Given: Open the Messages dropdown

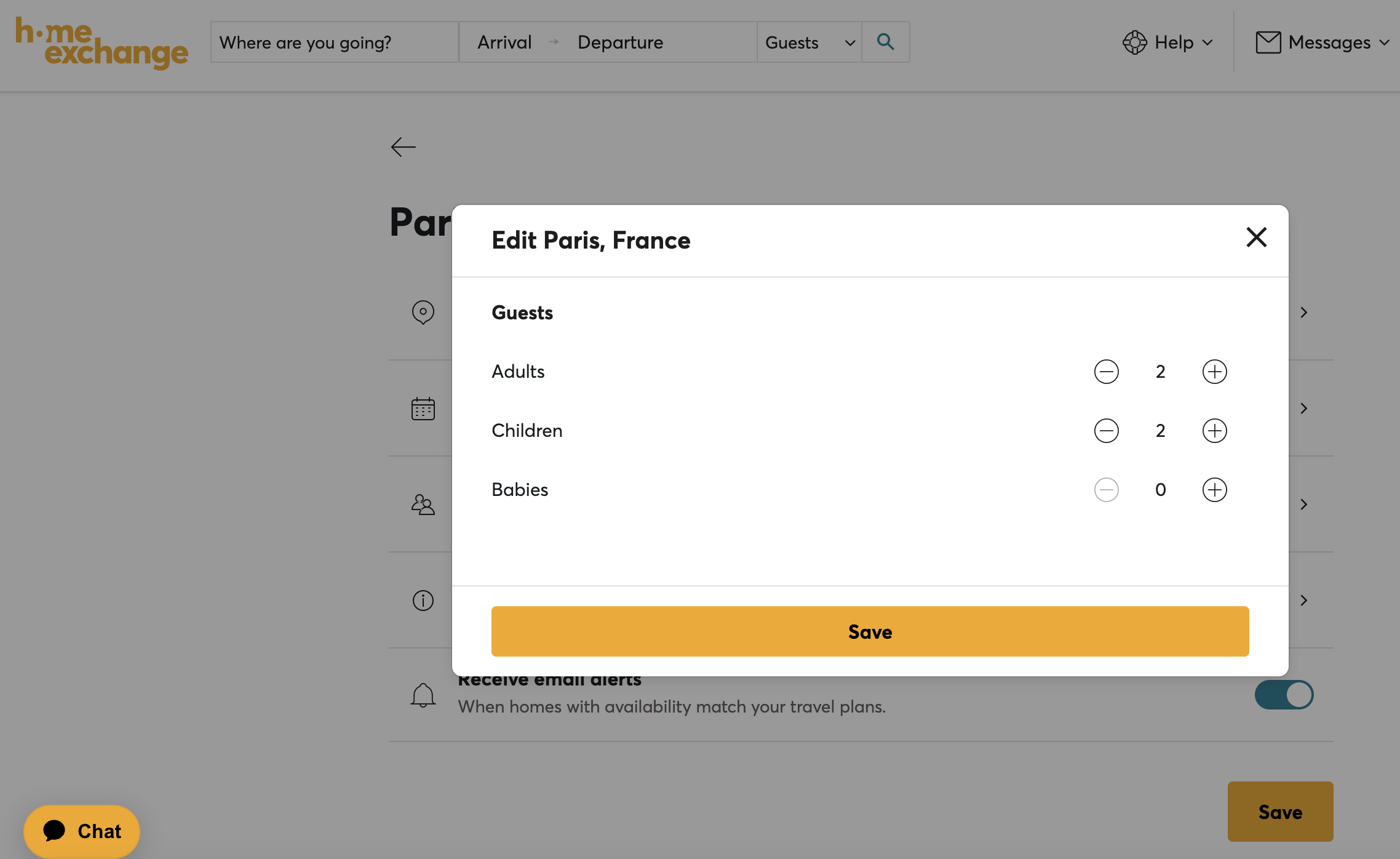Looking at the screenshot, I should tap(1322, 42).
